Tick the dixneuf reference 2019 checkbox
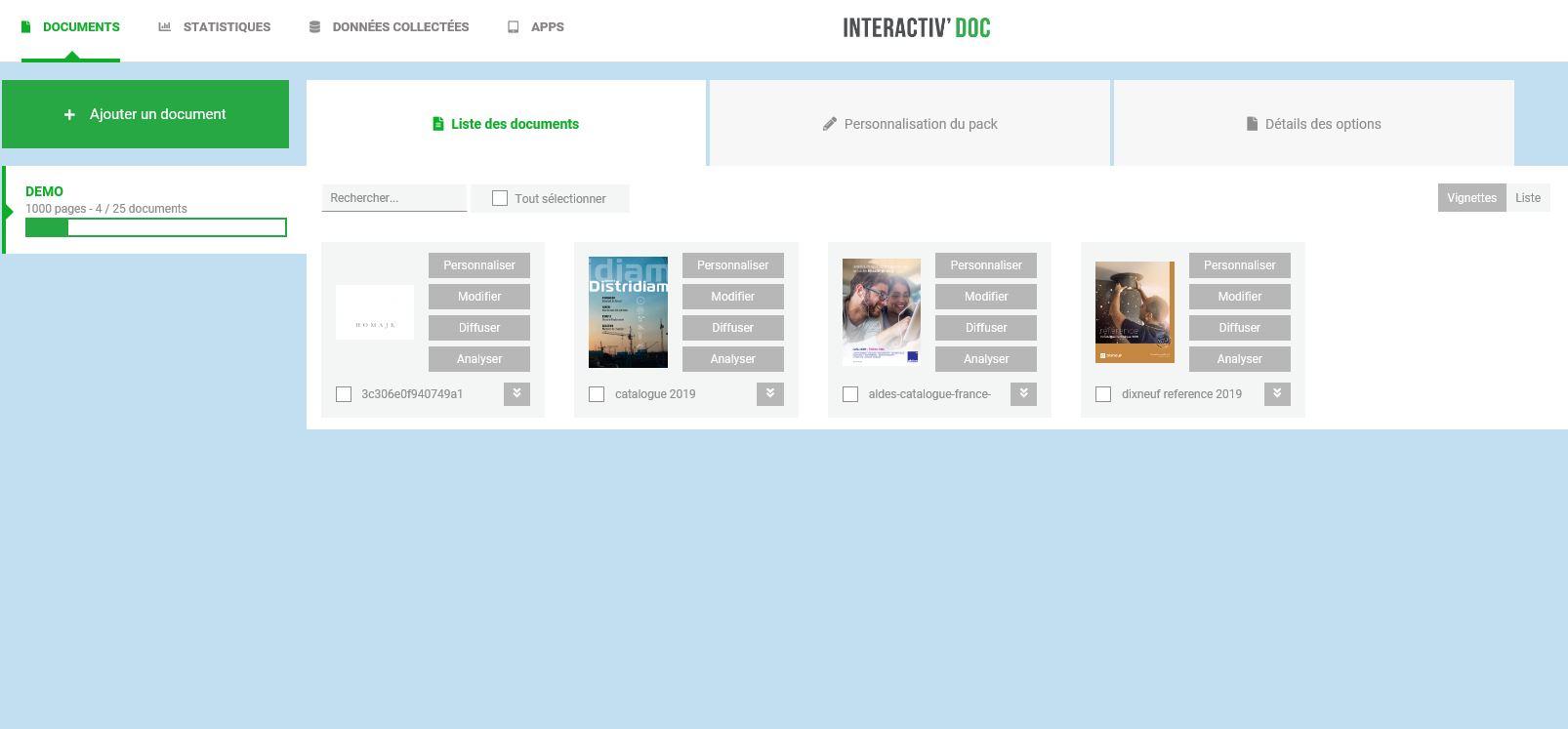 1103,394
